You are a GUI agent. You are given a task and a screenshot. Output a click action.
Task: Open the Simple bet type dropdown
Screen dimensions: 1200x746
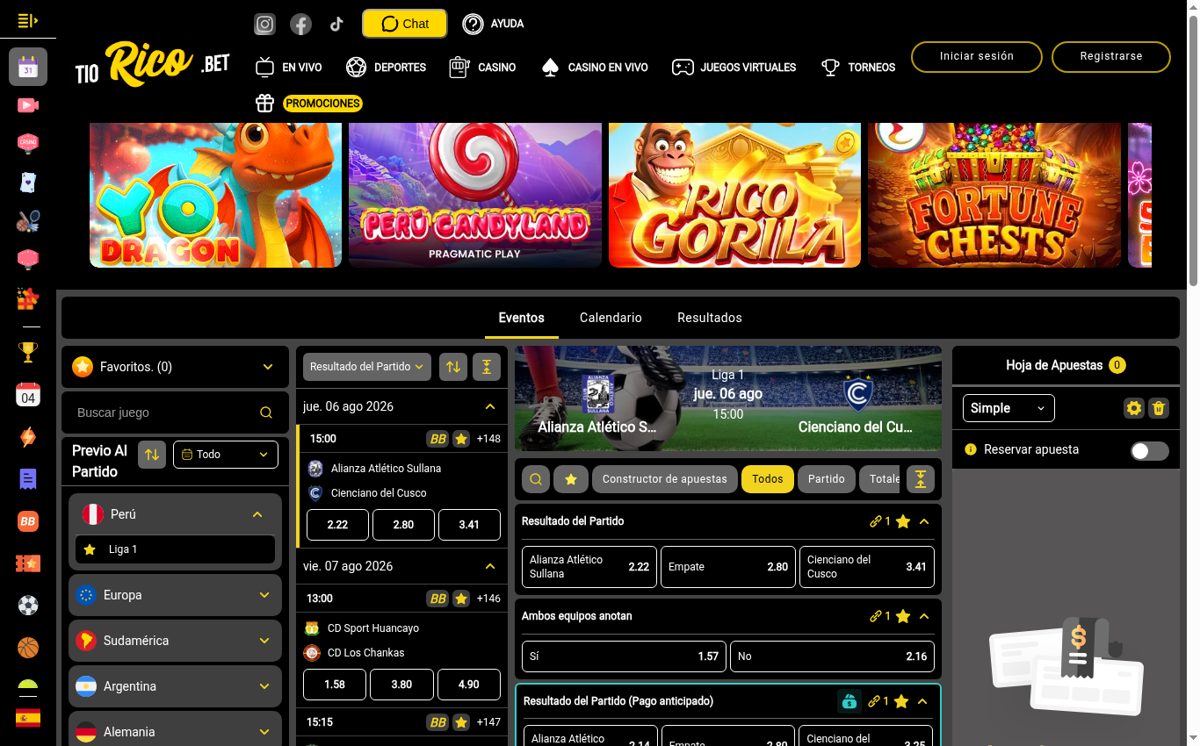point(1009,408)
